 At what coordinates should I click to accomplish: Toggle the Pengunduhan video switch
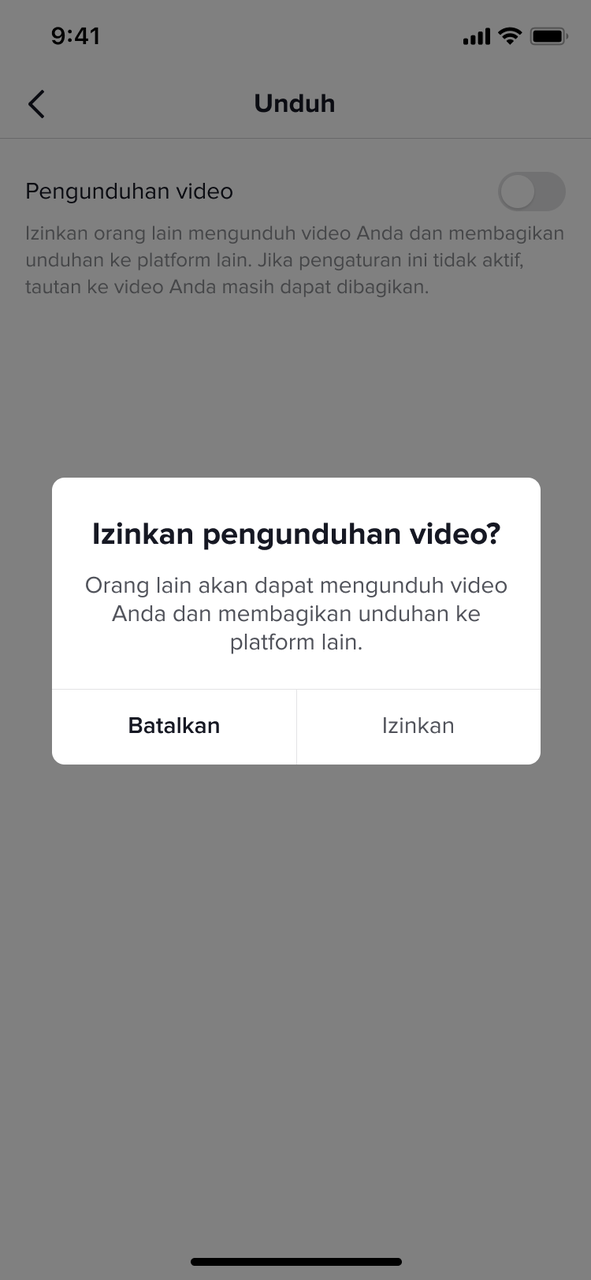(532, 191)
